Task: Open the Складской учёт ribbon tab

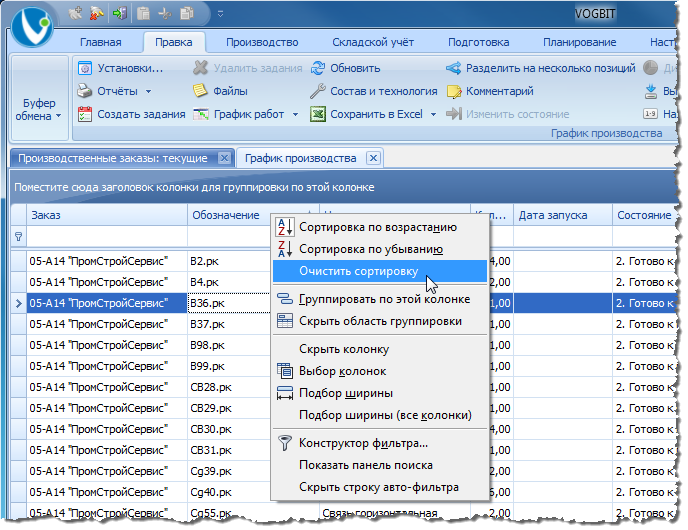Action: tap(373, 42)
